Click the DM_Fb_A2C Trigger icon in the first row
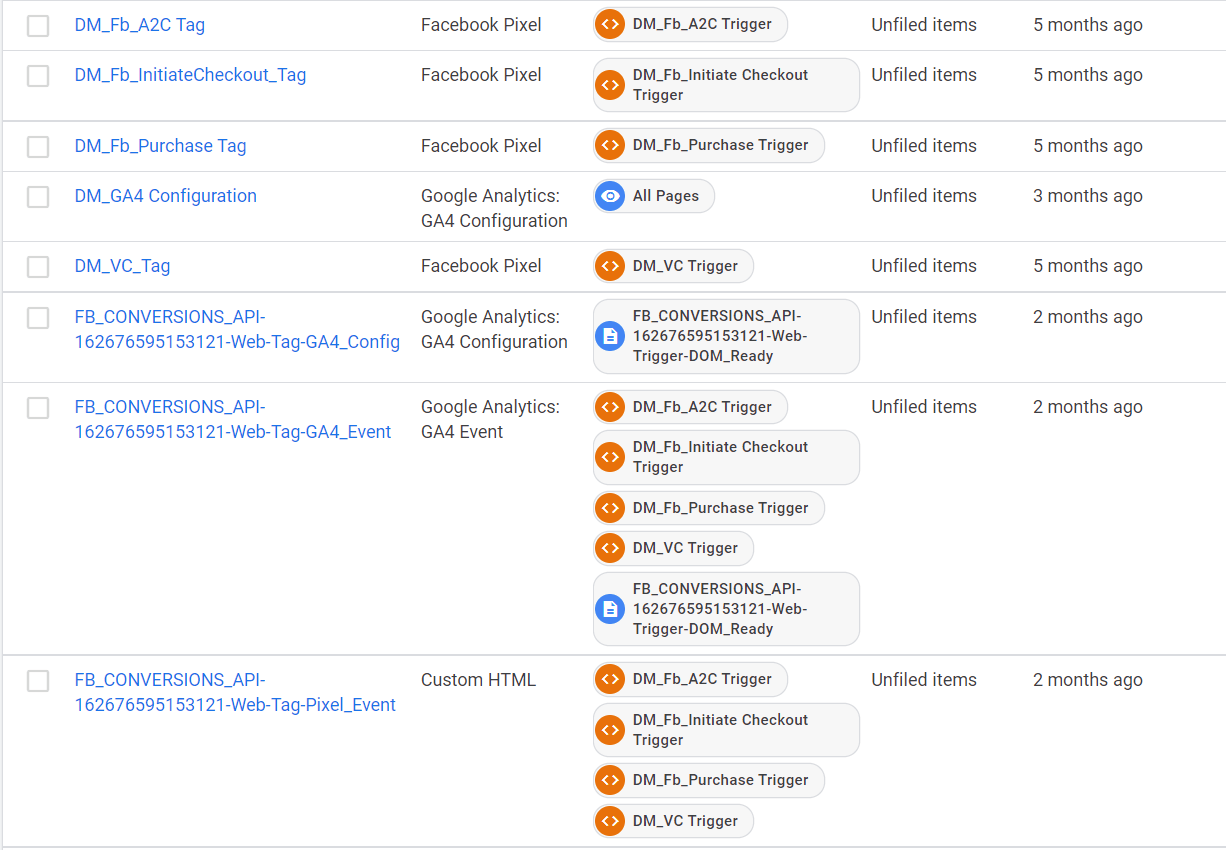 click(x=610, y=24)
